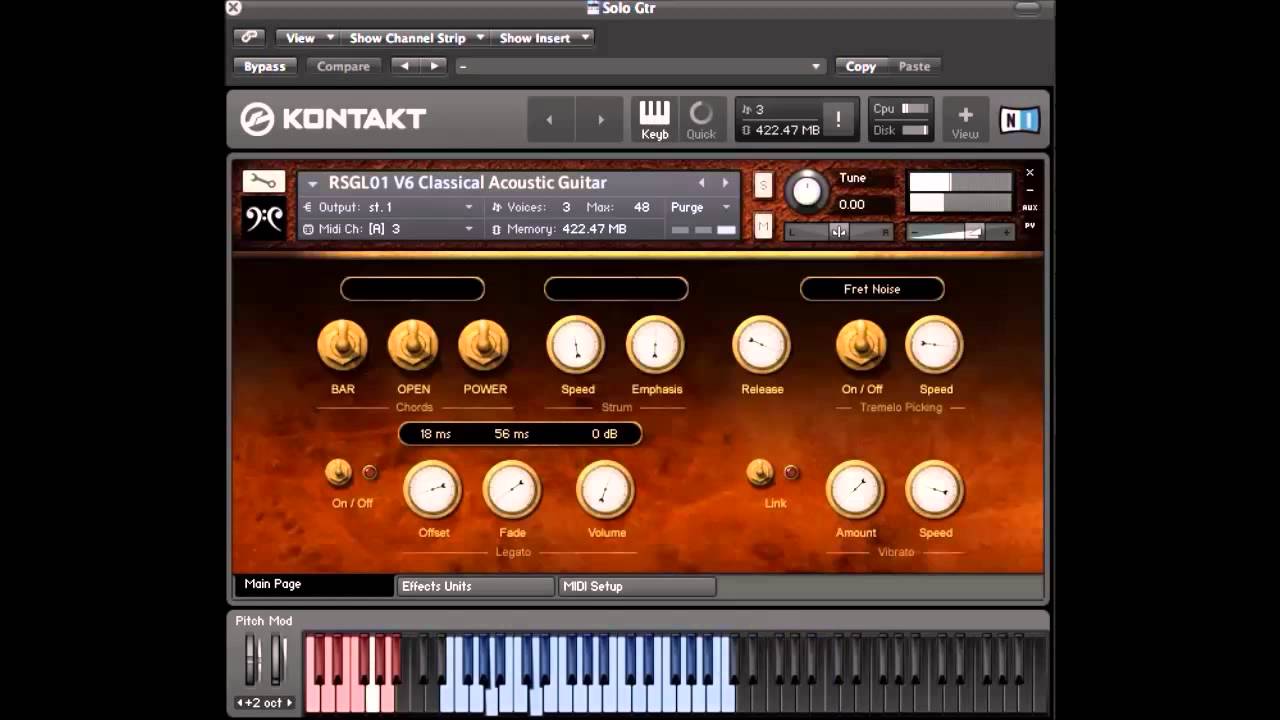The image size is (1280, 720).
Task: Click the Paste button
Action: click(914, 66)
